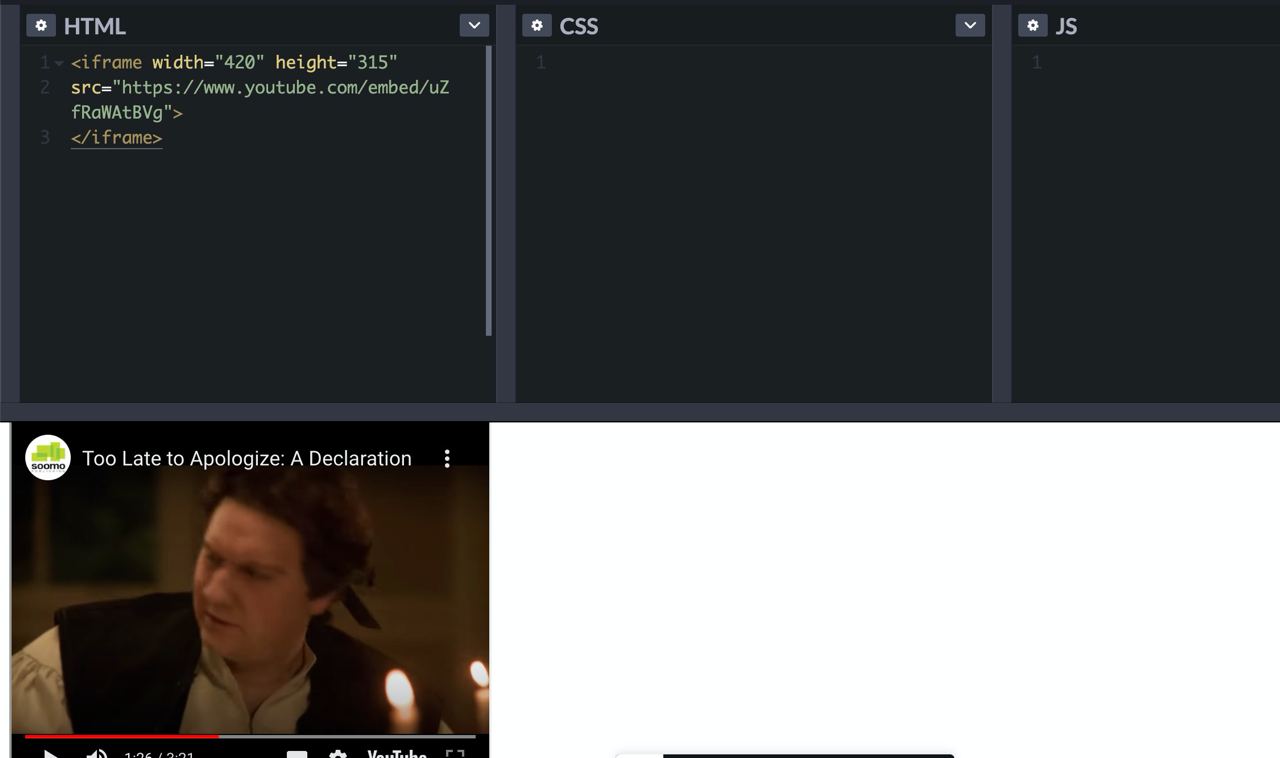Open the HTML editor settings gear
Viewport: 1280px width, 758px height.
[40, 25]
